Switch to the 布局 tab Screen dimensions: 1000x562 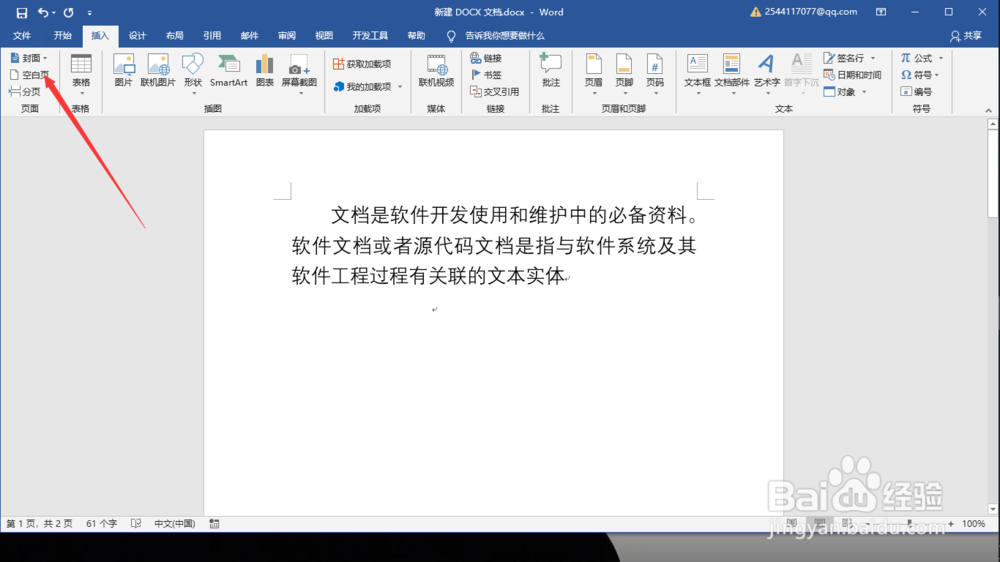(x=174, y=36)
